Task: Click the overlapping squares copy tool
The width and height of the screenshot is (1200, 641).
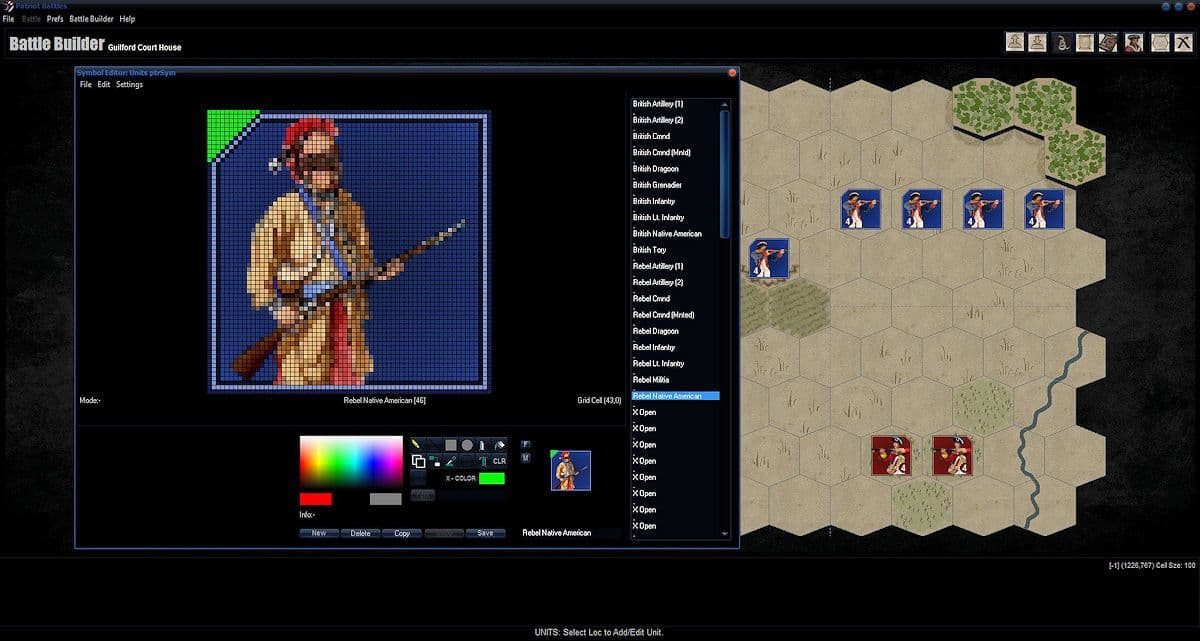Action: click(418, 461)
